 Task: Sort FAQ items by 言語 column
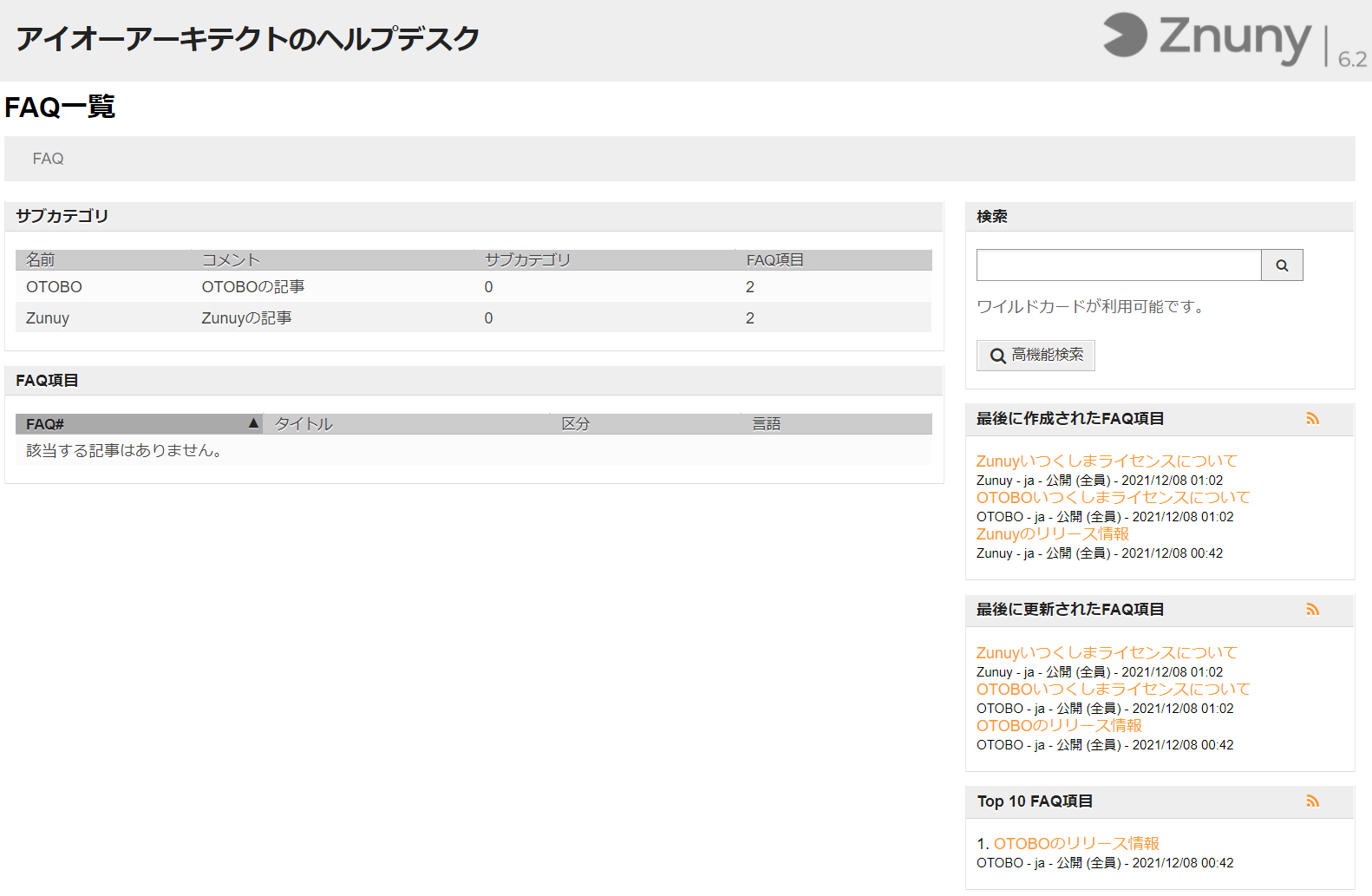pos(766,424)
